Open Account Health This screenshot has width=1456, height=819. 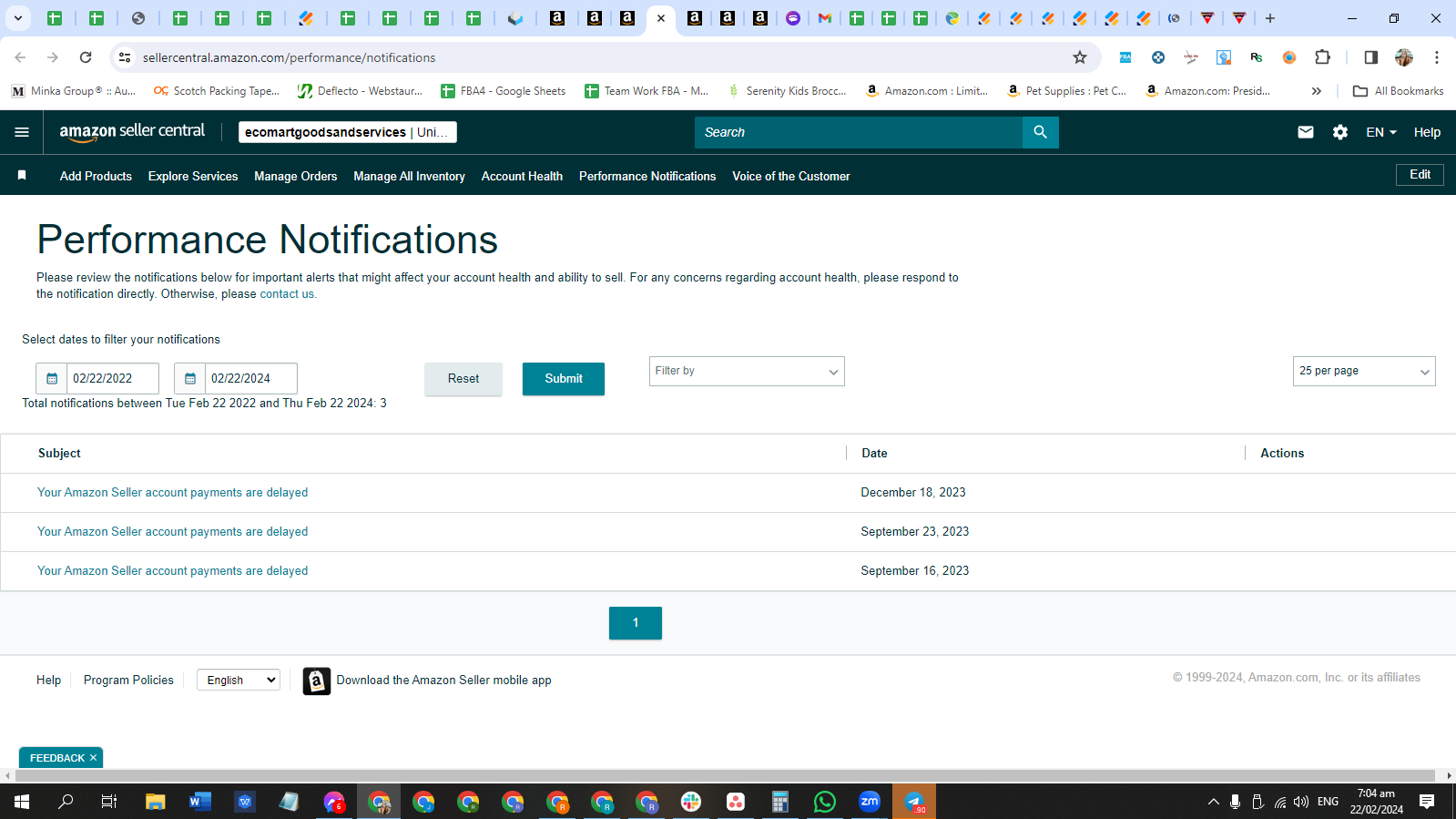click(522, 176)
